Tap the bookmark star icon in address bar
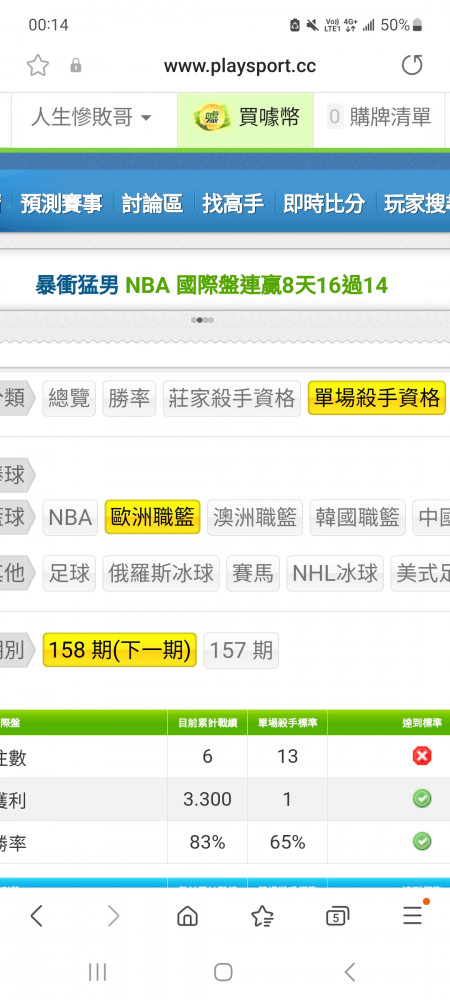The image size is (450, 1000). [38, 65]
